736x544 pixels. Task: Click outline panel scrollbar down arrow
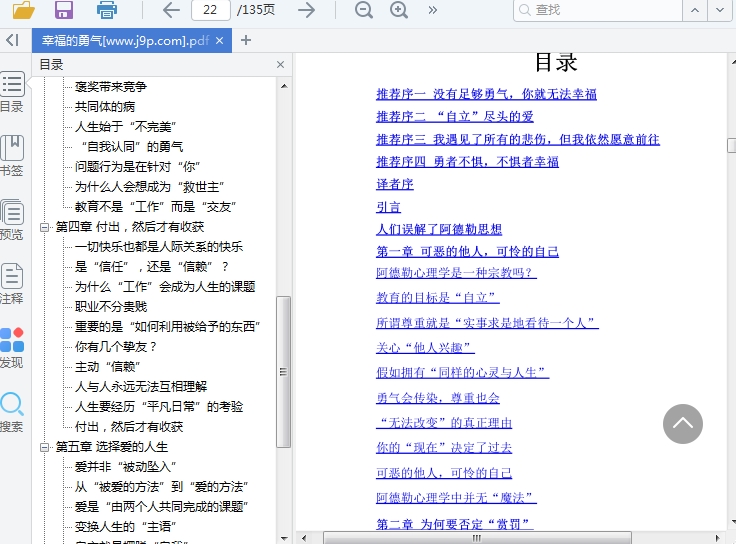tap(284, 538)
